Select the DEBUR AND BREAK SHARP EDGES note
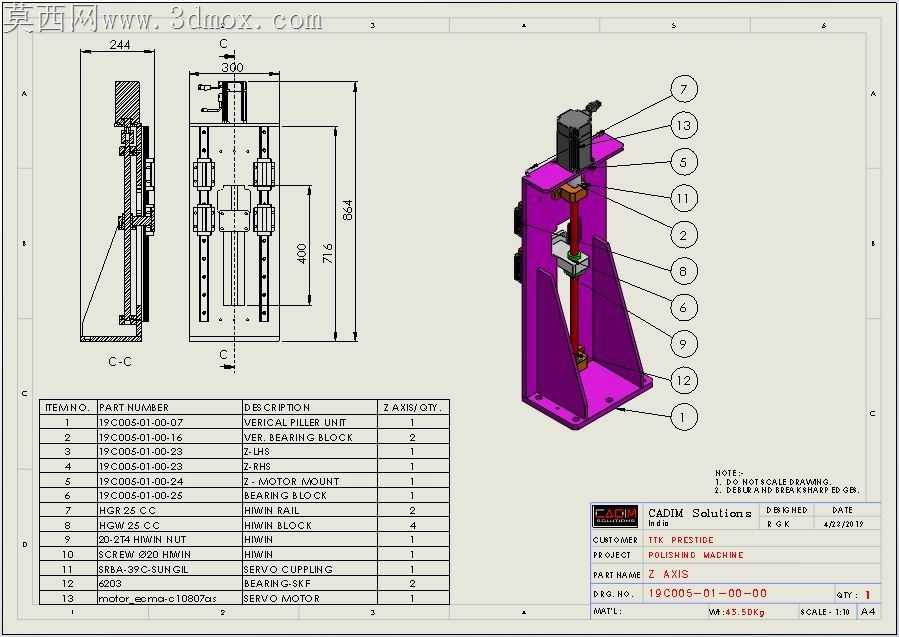 (787, 490)
